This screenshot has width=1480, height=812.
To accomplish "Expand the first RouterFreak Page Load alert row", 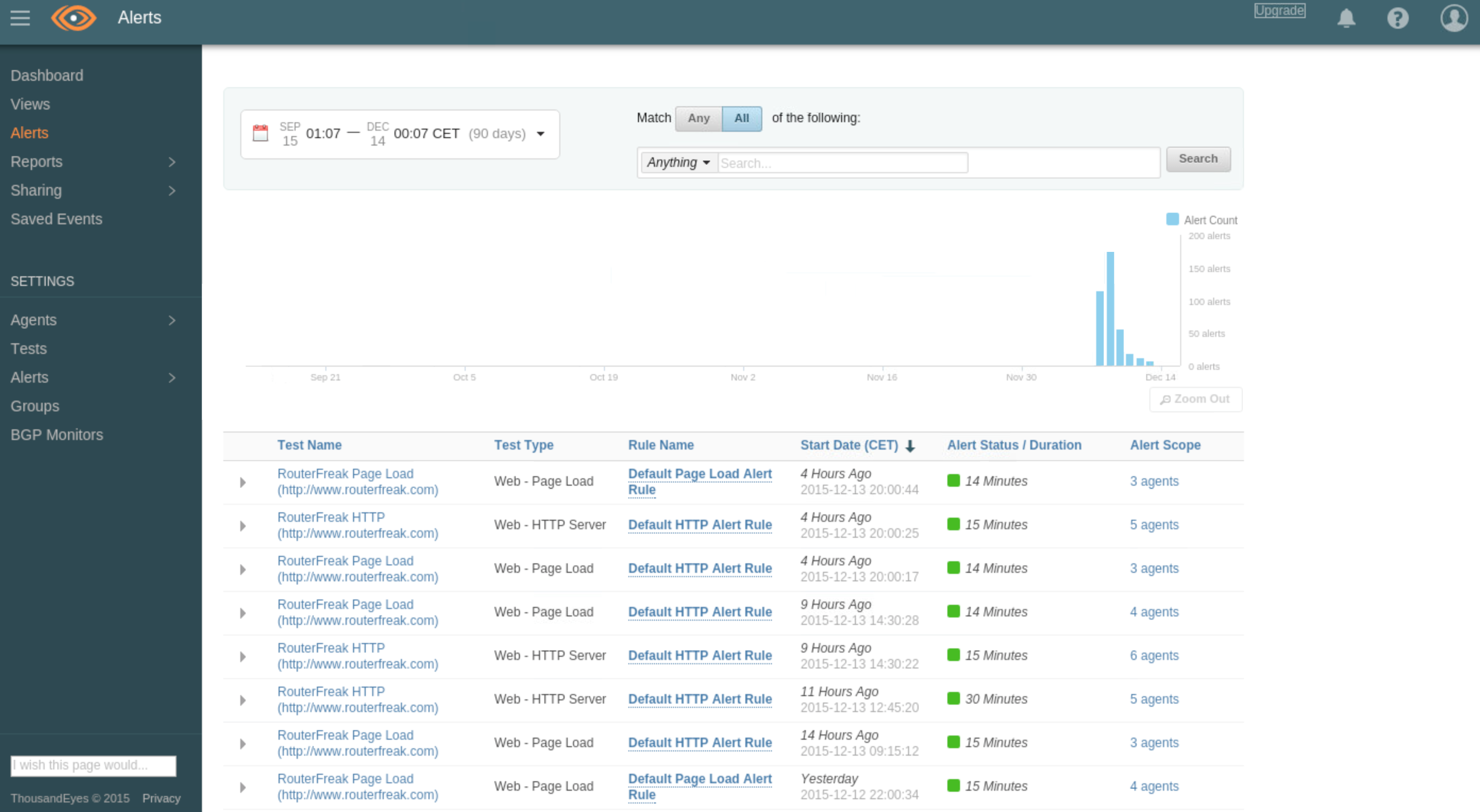I will [x=242, y=483].
